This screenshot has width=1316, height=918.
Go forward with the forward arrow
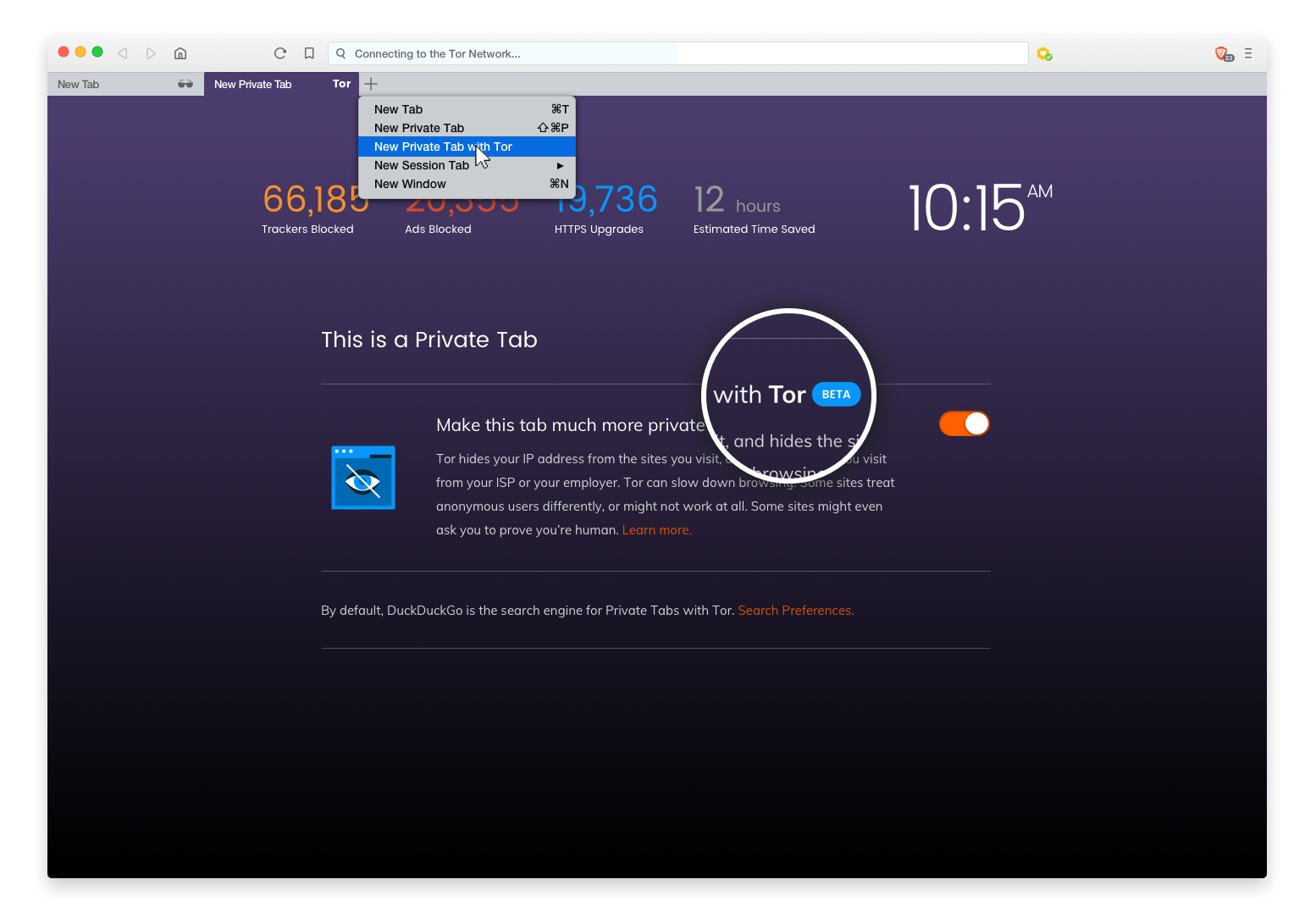(x=151, y=53)
